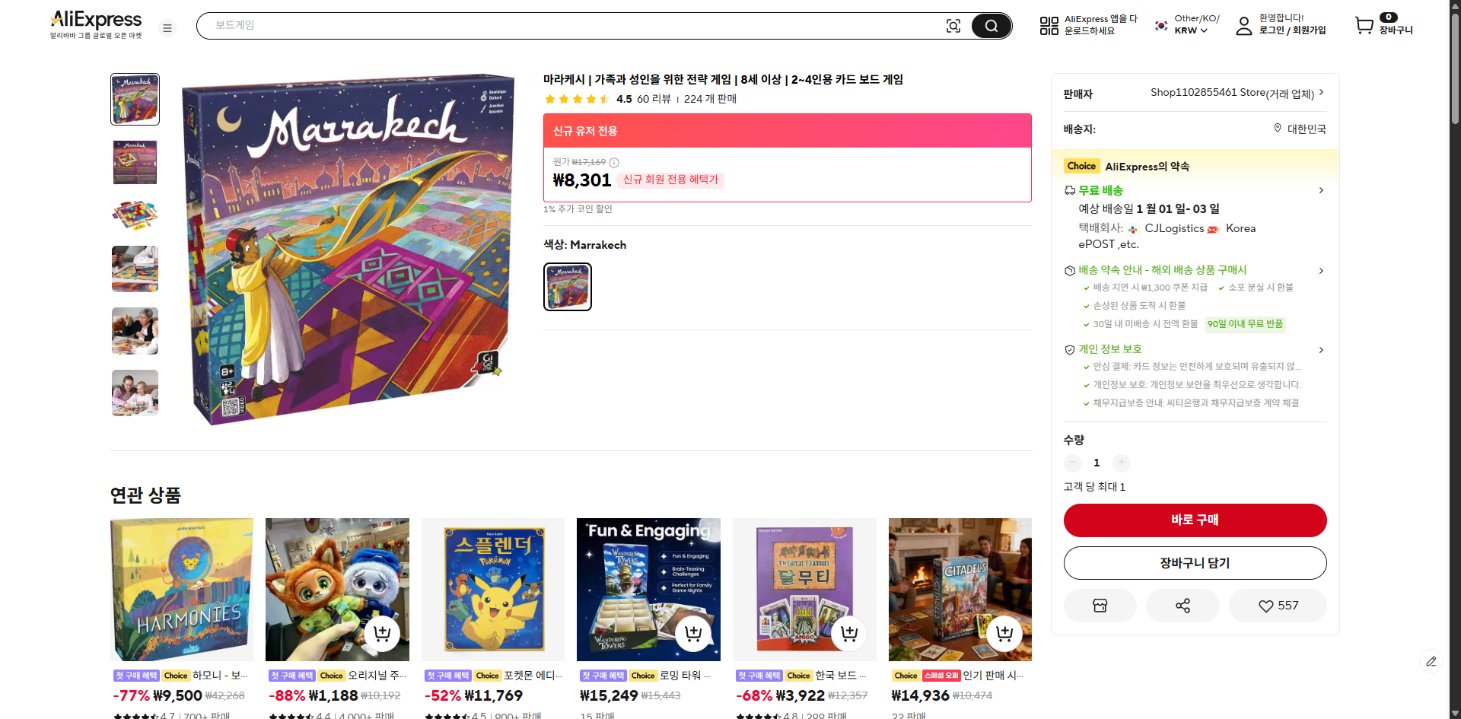Visit the store via shop icon button
Screen dimensions: 1461x719
click(1100, 606)
